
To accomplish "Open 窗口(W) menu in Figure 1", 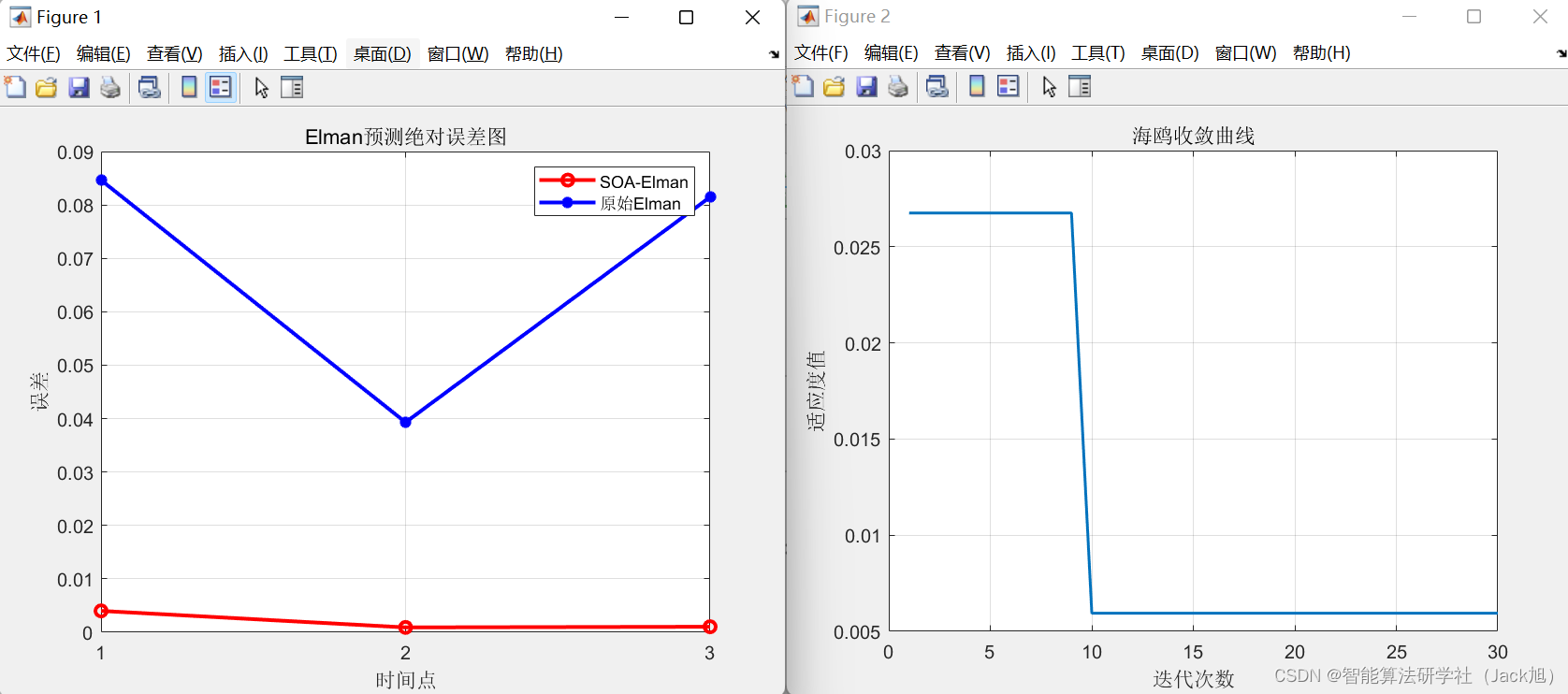I will [x=458, y=54].
